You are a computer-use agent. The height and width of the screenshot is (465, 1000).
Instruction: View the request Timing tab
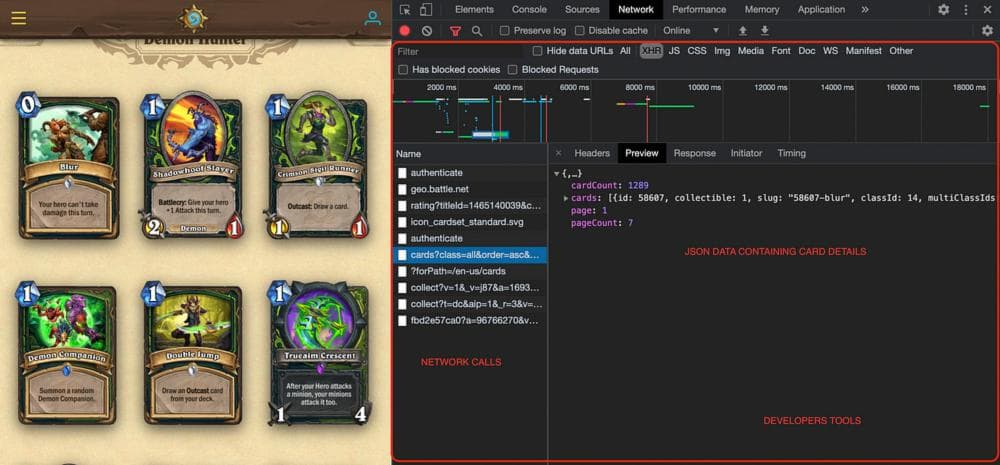tap(791, 153)
